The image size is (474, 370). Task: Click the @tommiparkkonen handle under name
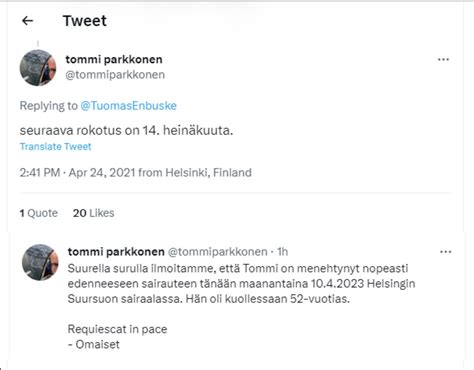point(115,75)
